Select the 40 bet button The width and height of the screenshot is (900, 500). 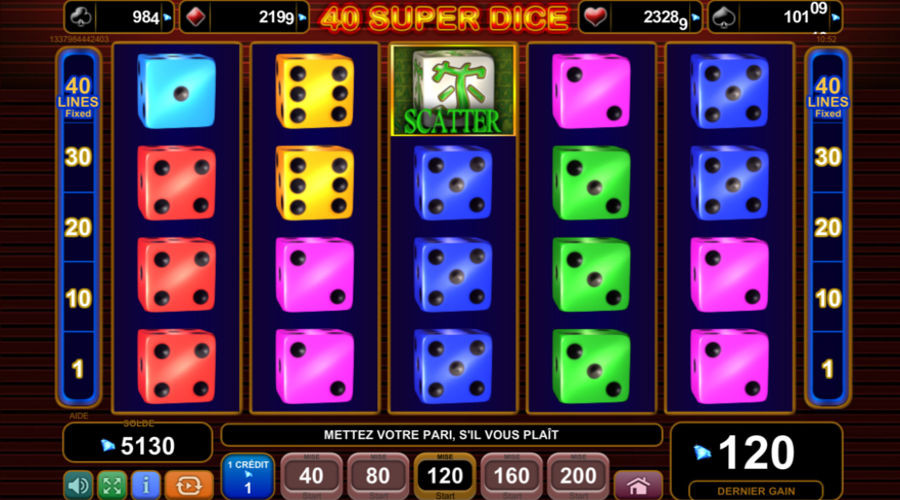pyautogui.click(x=311, y=476)
